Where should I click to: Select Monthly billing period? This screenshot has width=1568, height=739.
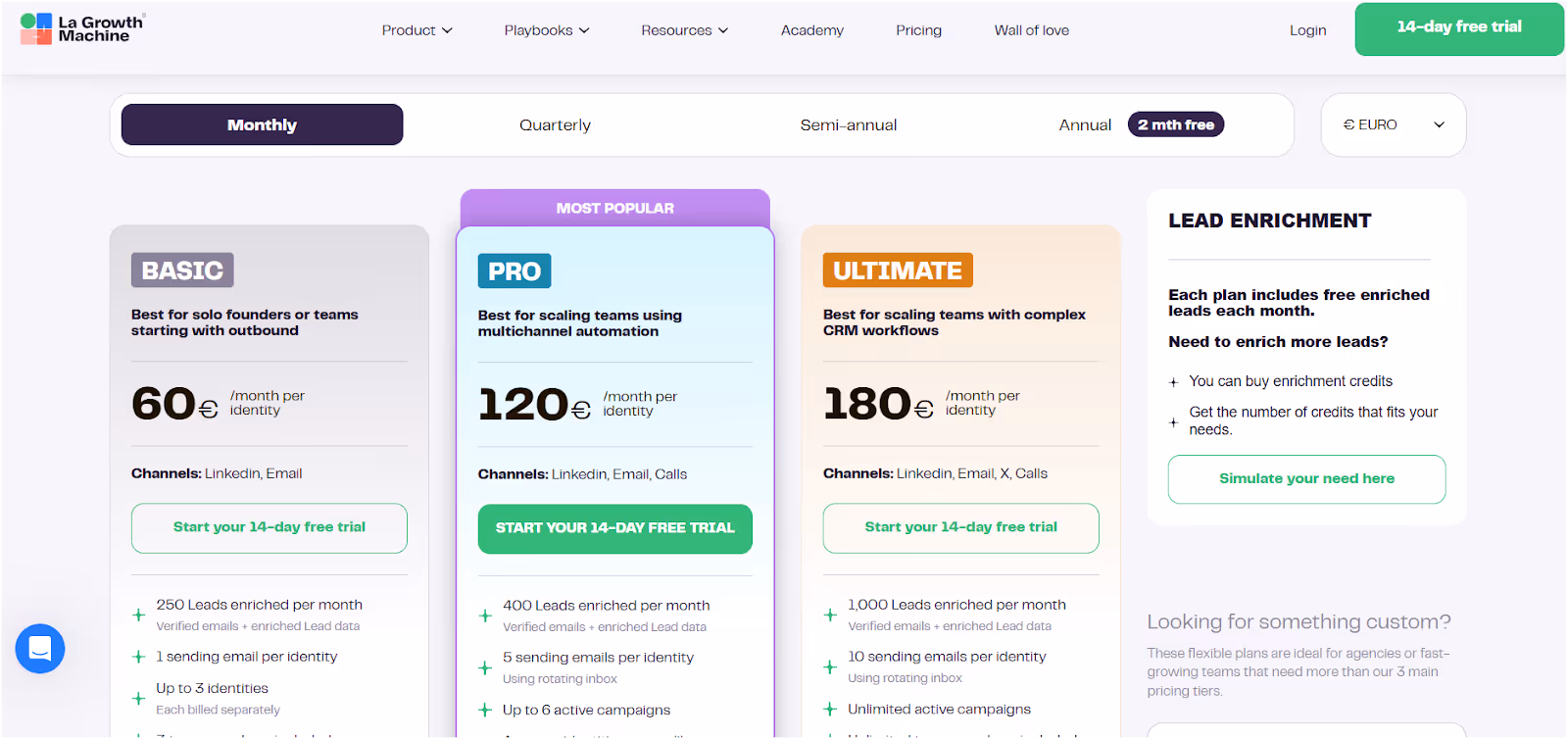click(262, 124)
